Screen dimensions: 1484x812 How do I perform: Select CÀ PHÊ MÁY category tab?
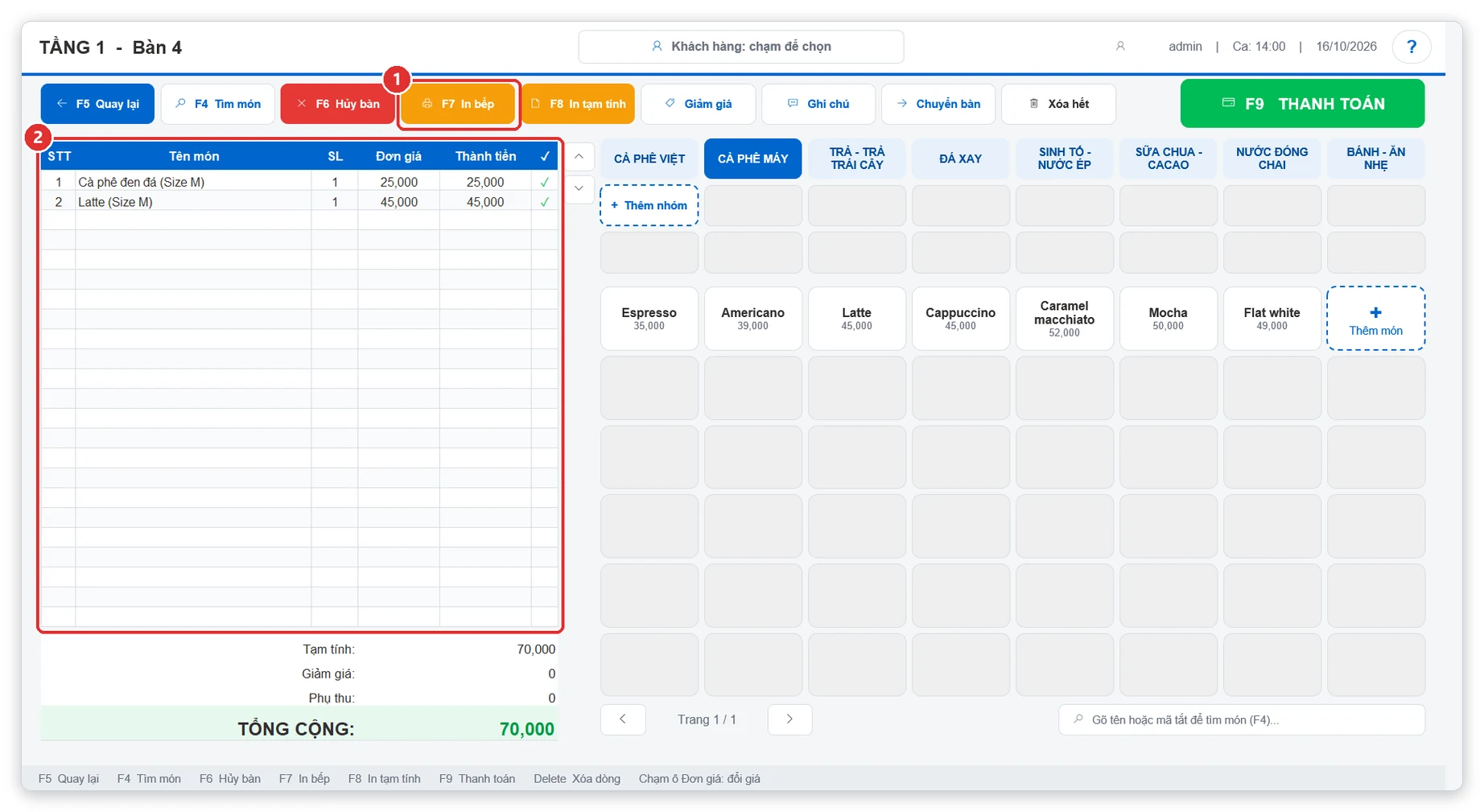click(752, 159)
